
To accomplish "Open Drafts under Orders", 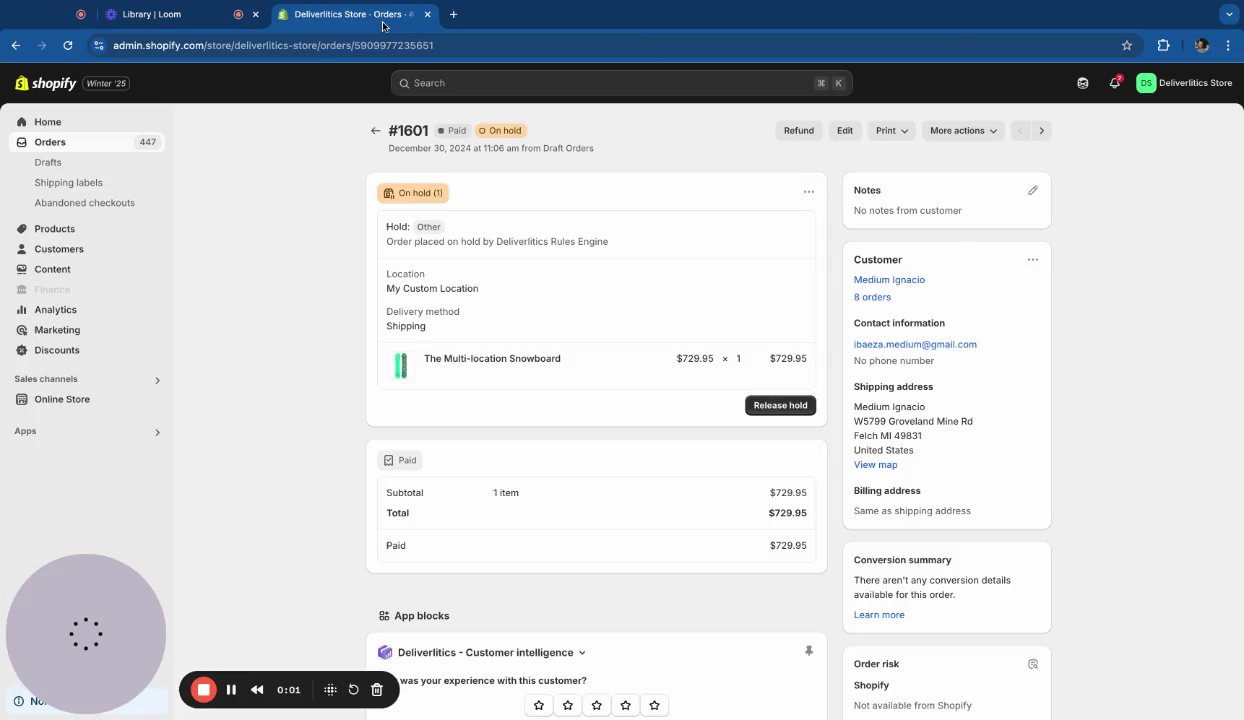I will [48, 162].
